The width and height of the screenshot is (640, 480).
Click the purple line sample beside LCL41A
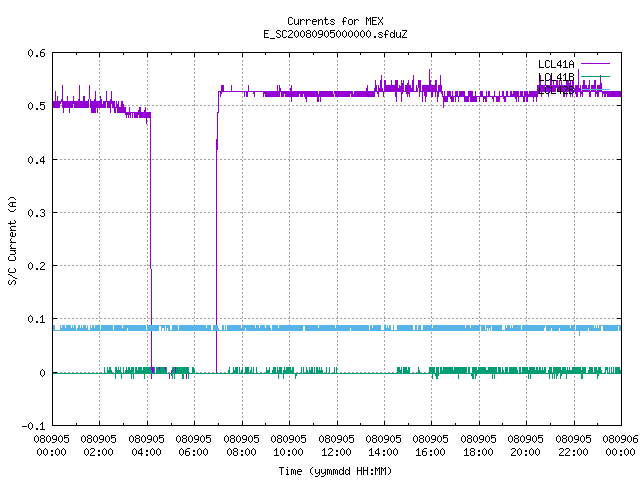coord(595,64)
